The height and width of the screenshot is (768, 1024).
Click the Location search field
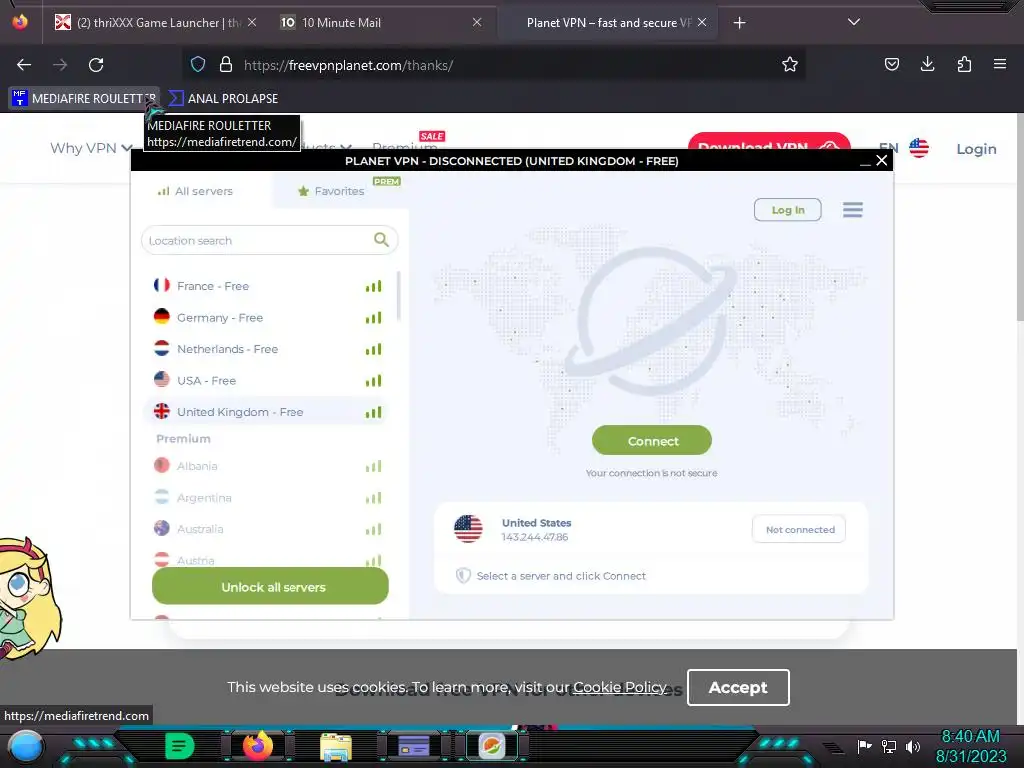tap(269, 240)
